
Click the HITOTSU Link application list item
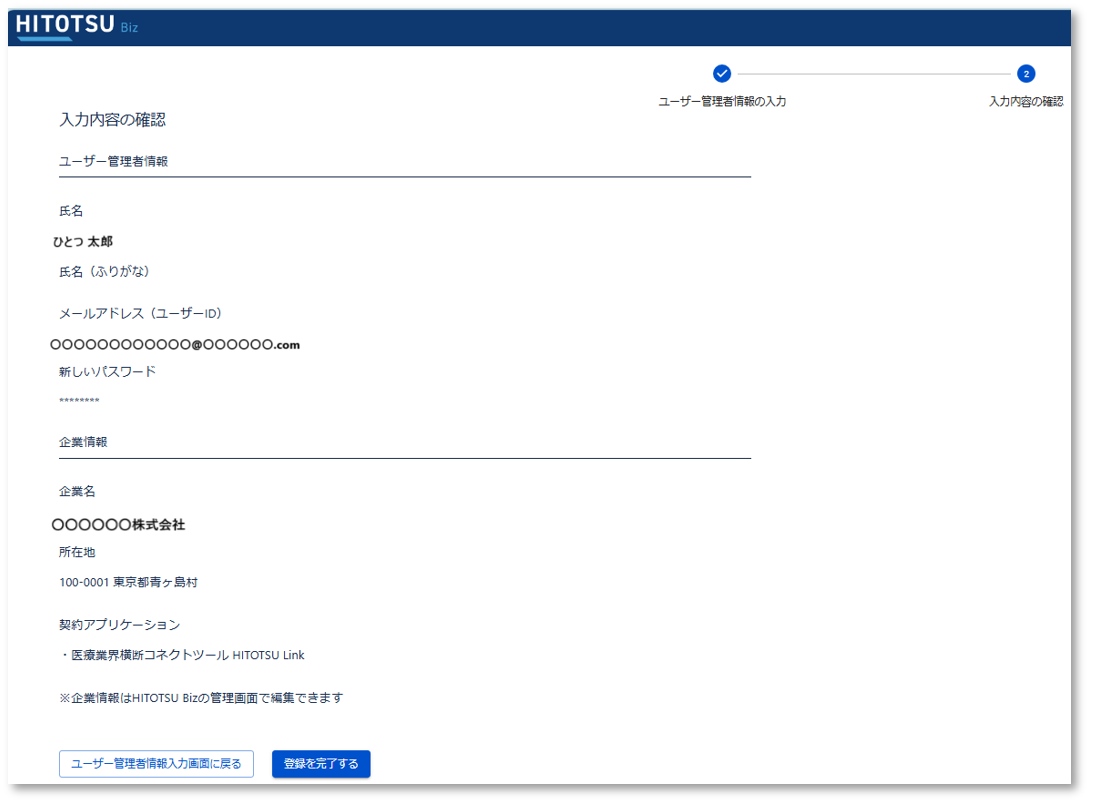[x=185, y=655]
